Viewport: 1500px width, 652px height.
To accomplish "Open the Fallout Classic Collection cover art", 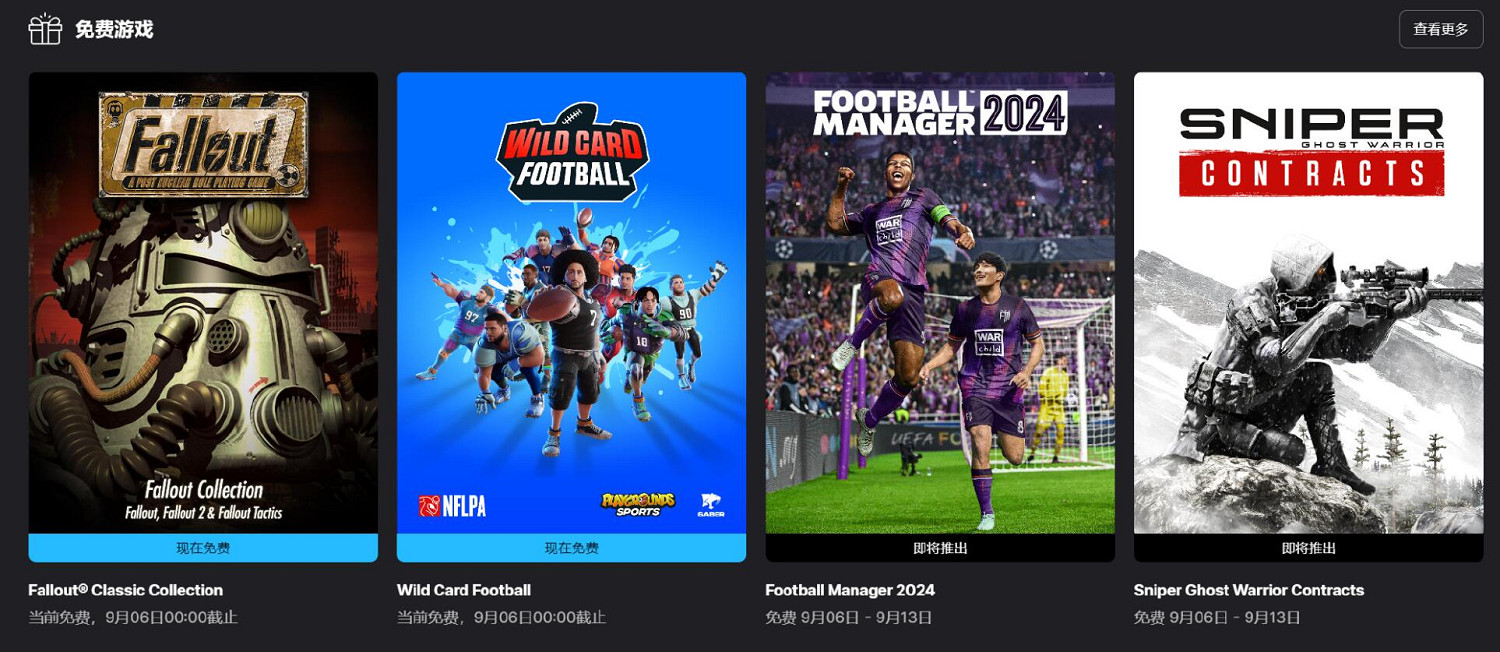I will coord(203,303).
